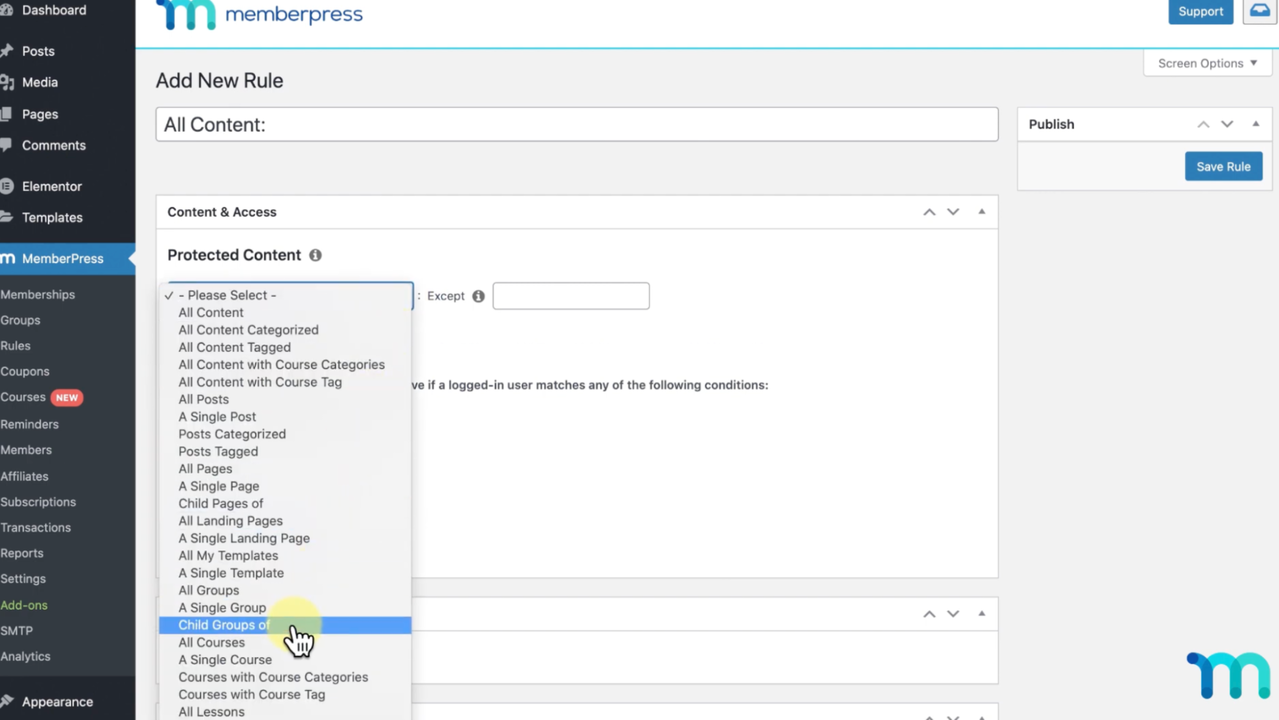Open Rules submenu item
The height and width of the screenshot is (720, 1279).
point(15,346)
